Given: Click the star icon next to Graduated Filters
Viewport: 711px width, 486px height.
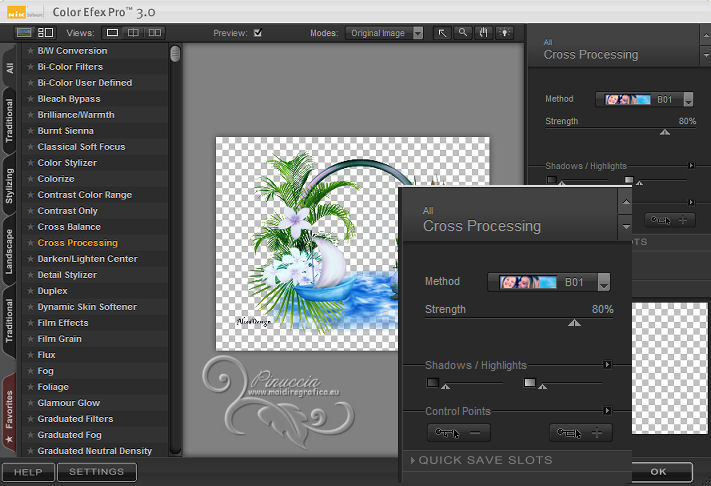Looking at the screenshot, I should pos(30,419).
